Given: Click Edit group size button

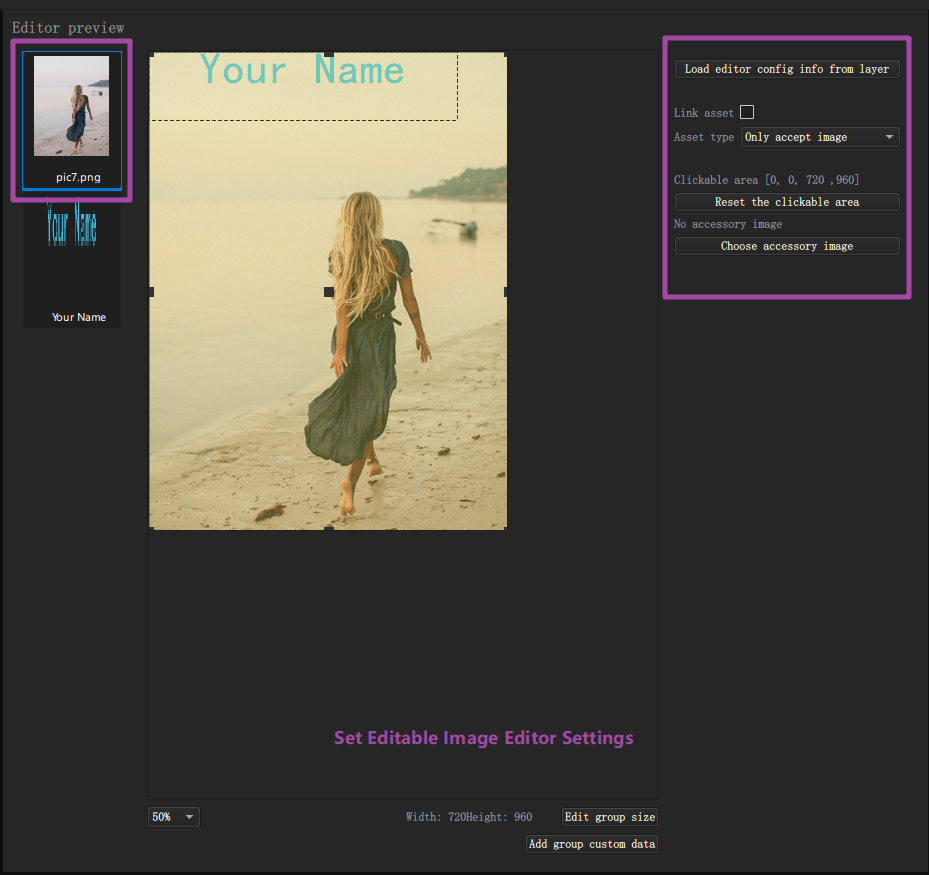Looking at the screenshot, I should tap(610, 817).
